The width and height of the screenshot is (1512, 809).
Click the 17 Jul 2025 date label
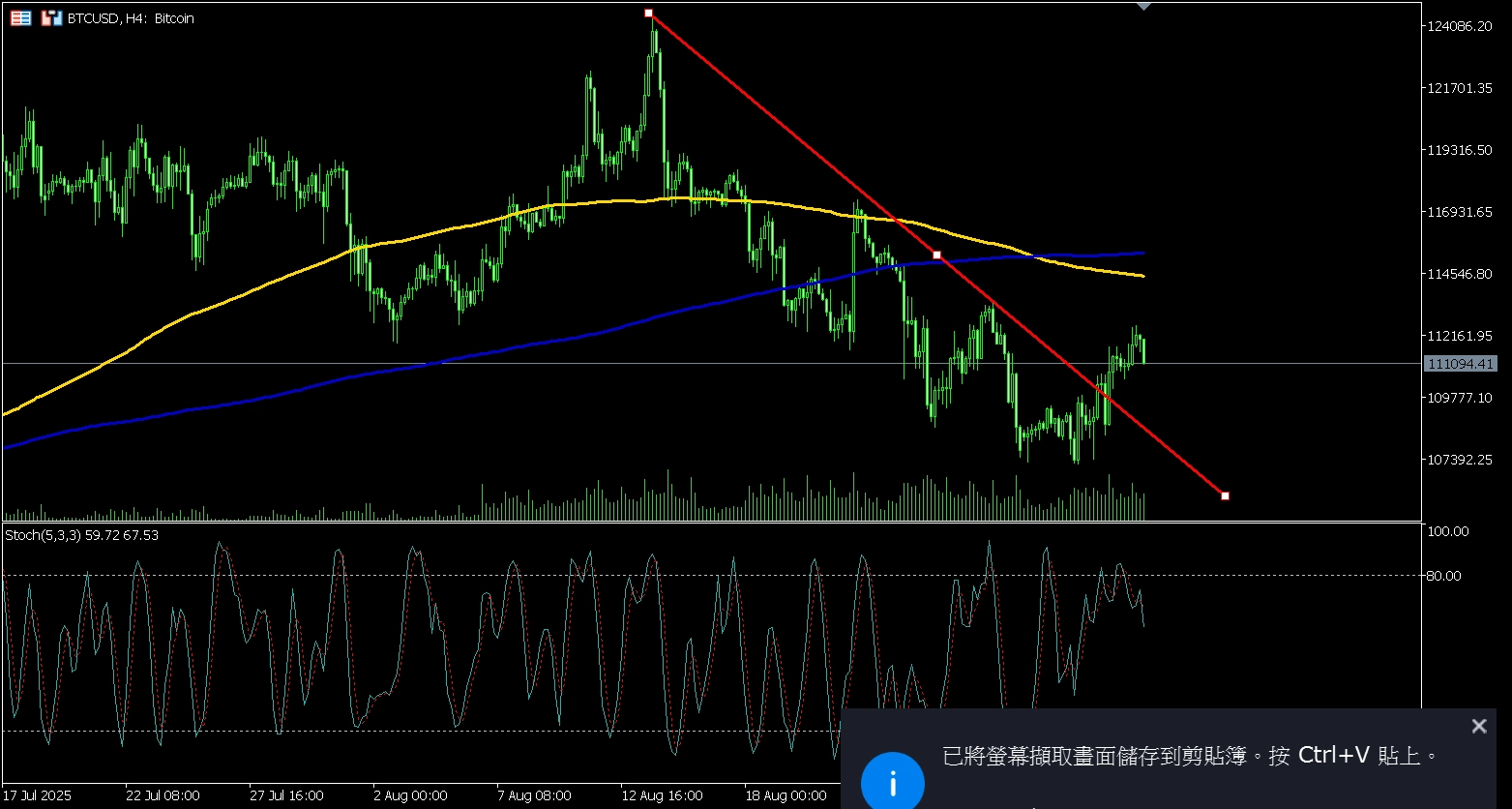pyautogui.click(x=37, y=795)
